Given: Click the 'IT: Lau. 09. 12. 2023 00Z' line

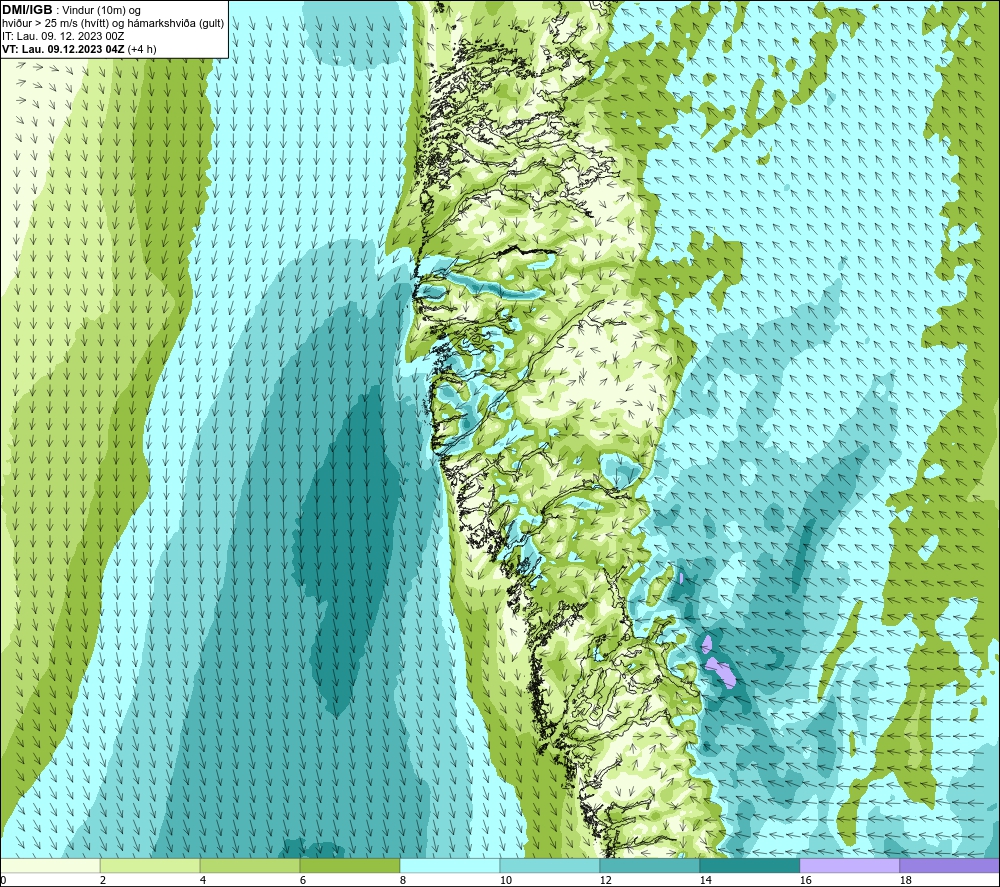Looking at the screenshot, I should point(63,36).
